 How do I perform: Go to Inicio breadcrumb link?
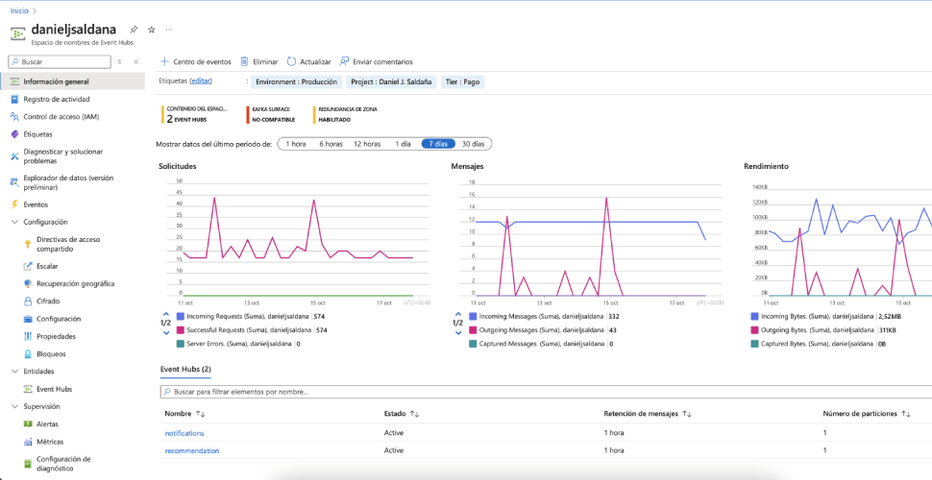point(19,11)
